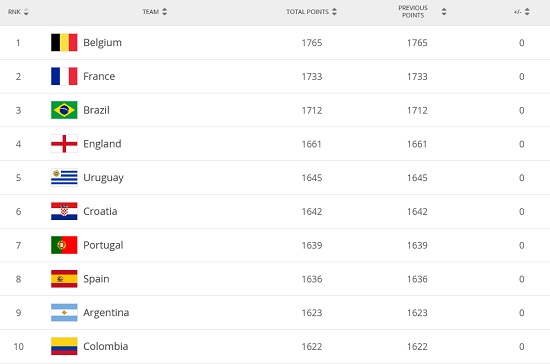This screenshot has width=550, height=364.
Task: Sort table by RNK column arrows
Action: [26, 12]
